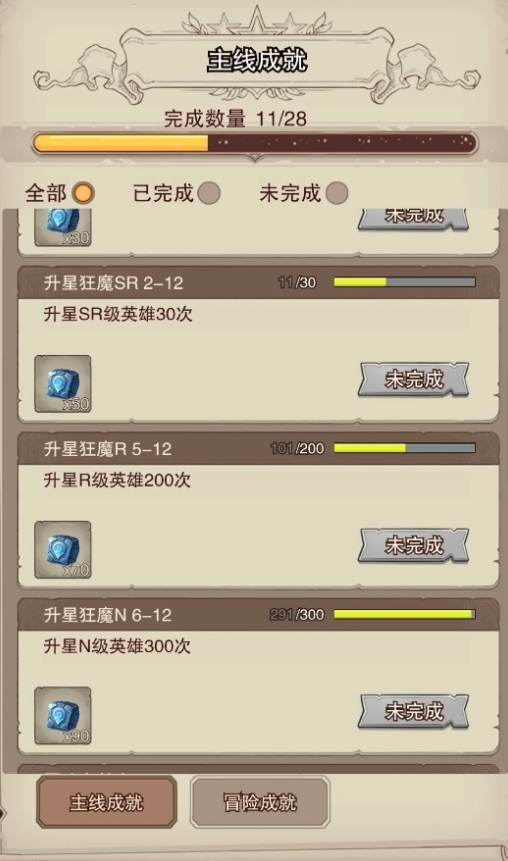The width and height of the screenshot is (508, 861).
Task: Switch to the 主线成就 tab
Action: (107, 802)
